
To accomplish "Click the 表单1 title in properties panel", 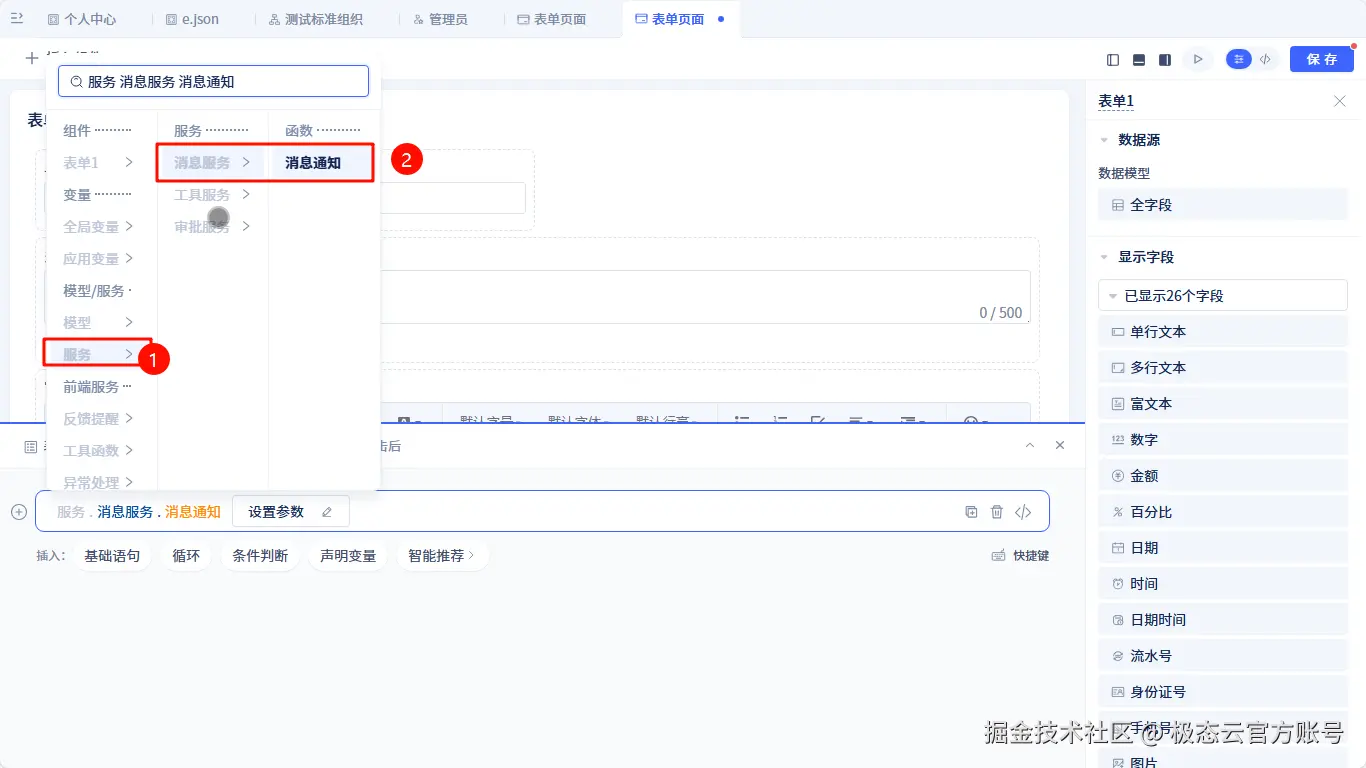I will (1116, 101).
